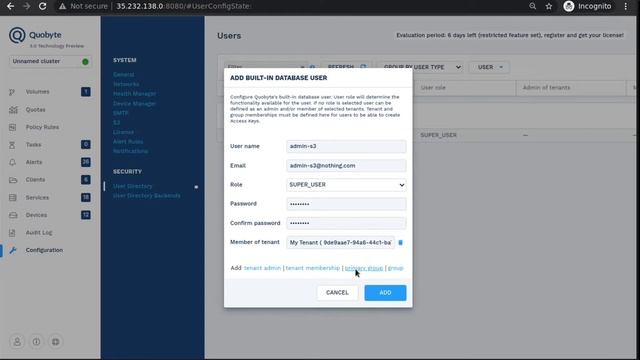Click the group link after primary group

396,268
